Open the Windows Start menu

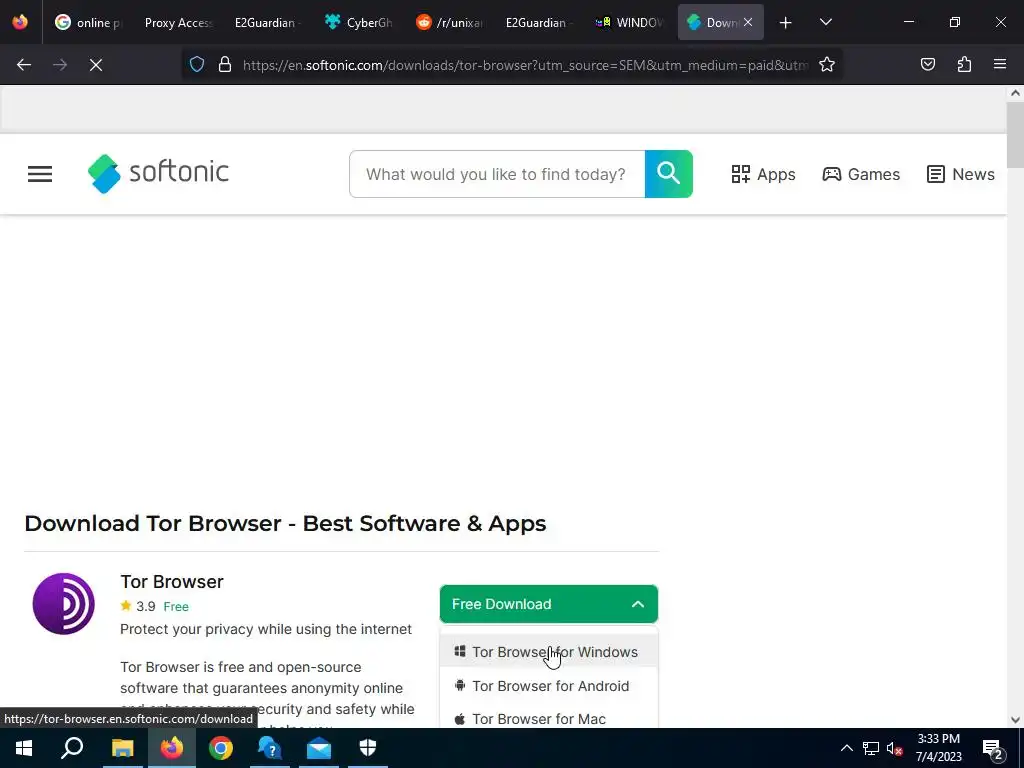click(x=24, y=748)
